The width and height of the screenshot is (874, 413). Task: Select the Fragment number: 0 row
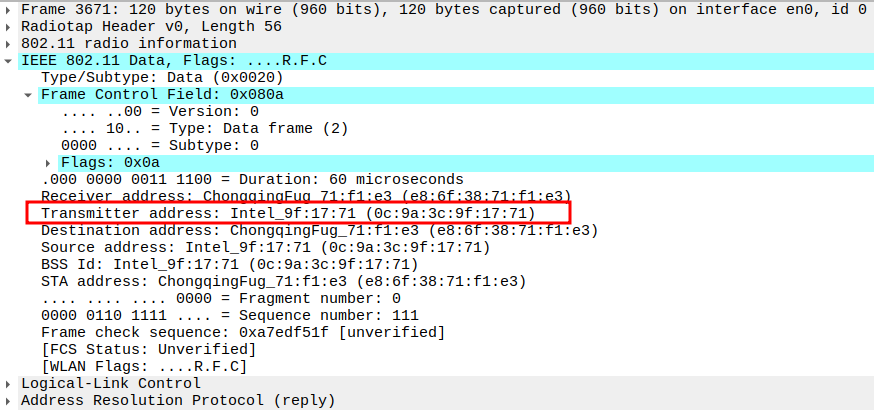click(220, 298)
